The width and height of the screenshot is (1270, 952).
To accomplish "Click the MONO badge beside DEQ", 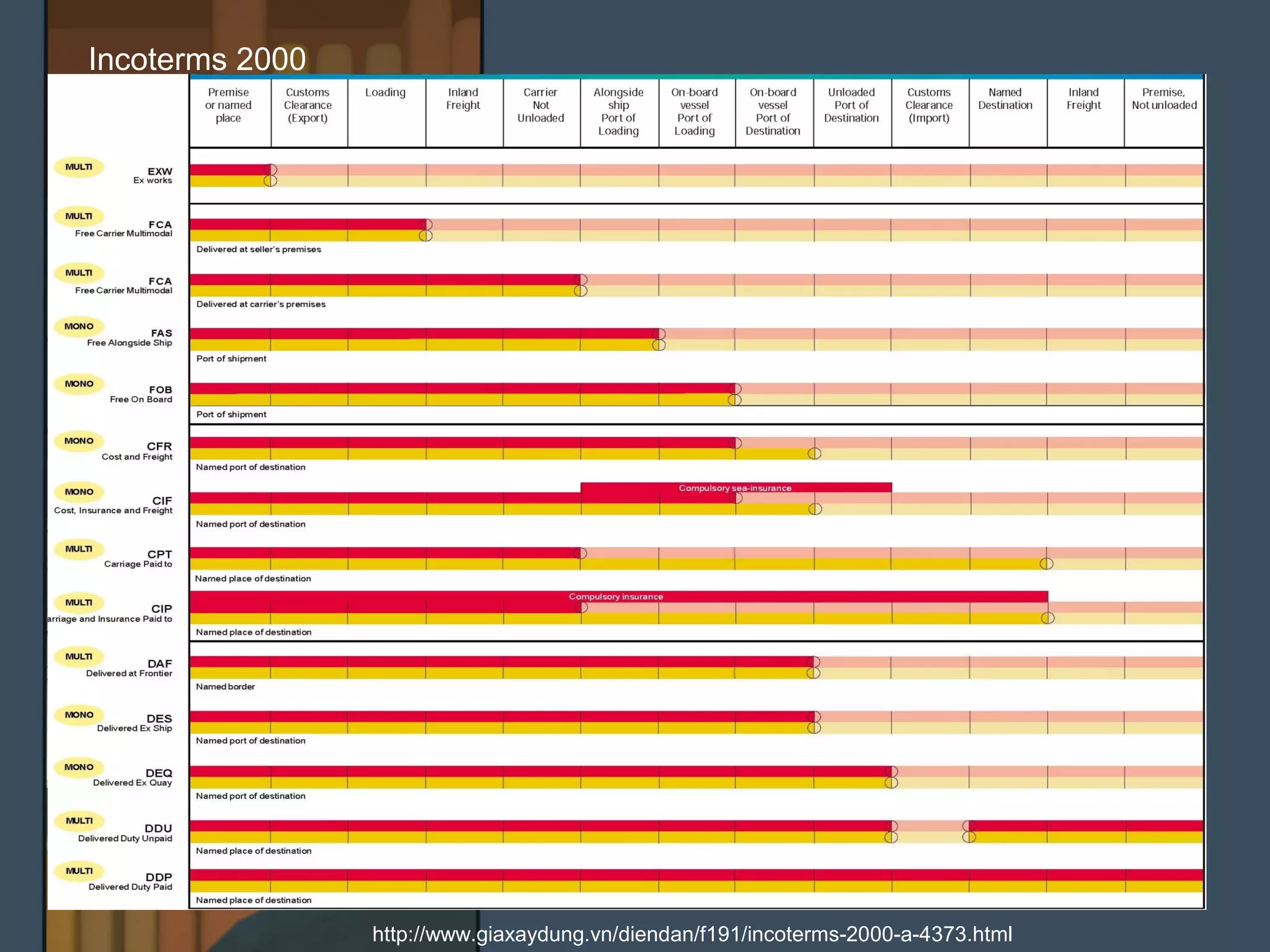I will pyautogui.click(x=79, y=767).
